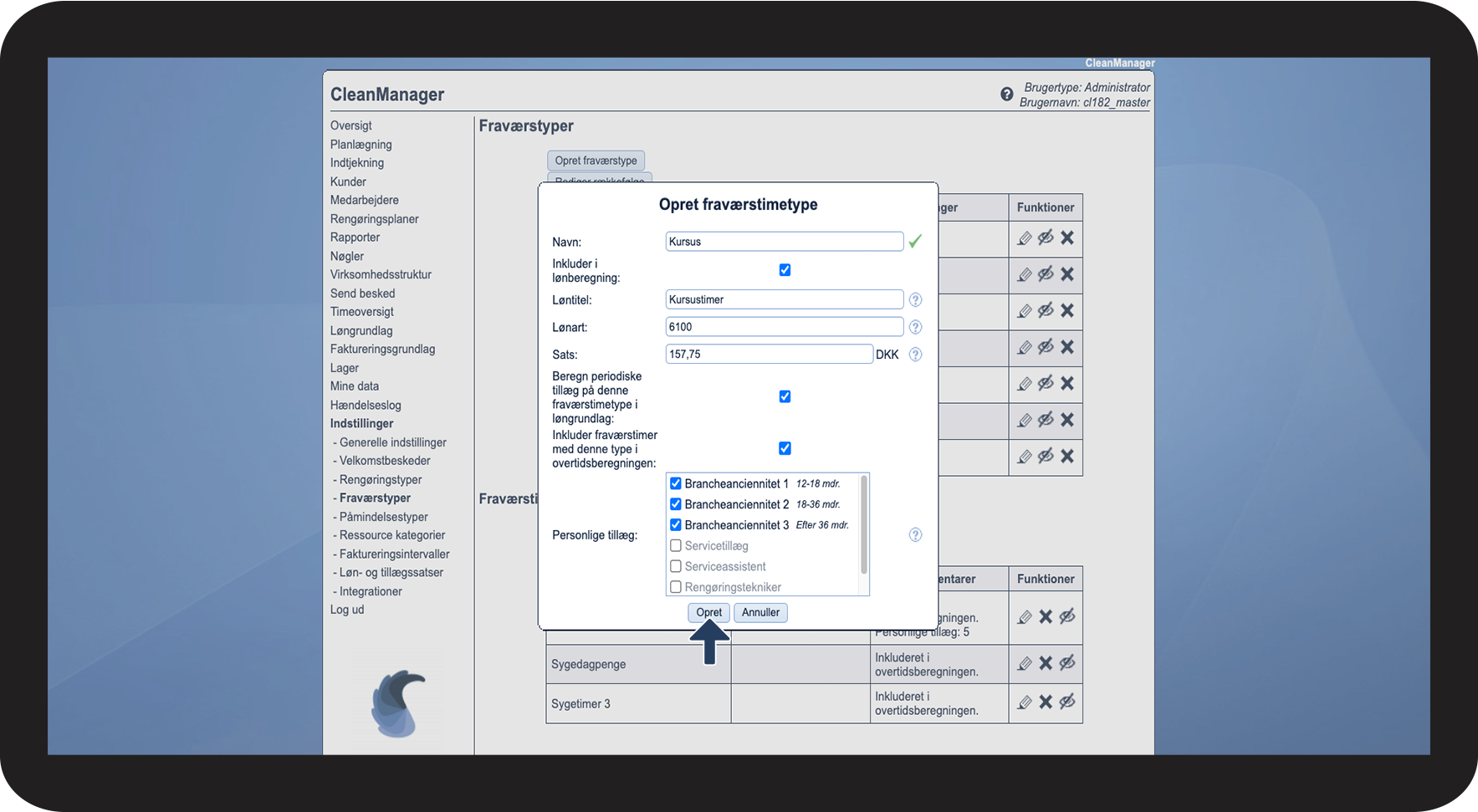Screen dimensions: 1478x812
Task: Click hide eye in last Fraværstyper table row
Action: 1046,456
